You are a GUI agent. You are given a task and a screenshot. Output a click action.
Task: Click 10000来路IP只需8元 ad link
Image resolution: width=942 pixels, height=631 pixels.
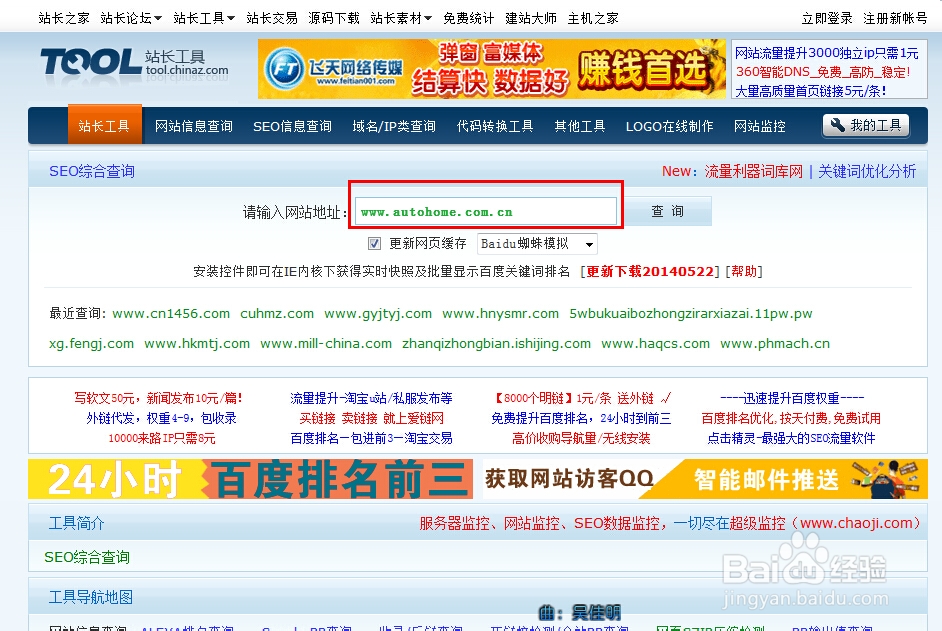click(162, 438)
